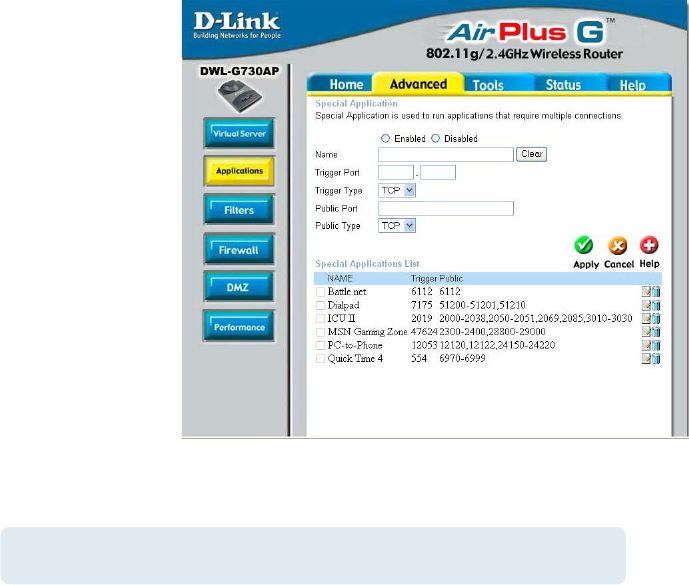The image size is (689, 585).
Task: Click the D-Link logo
Action: pos(237,25)
